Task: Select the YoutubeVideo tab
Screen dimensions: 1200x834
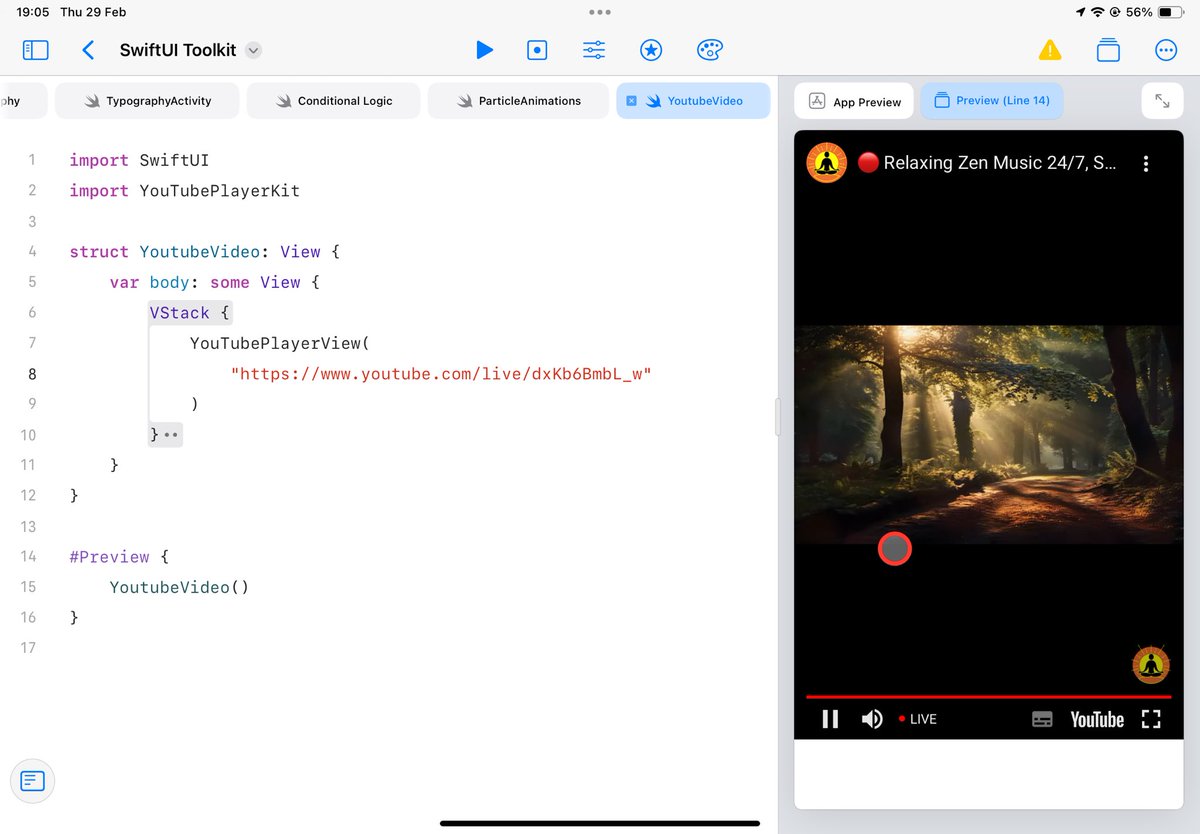Action: point(693,101)
